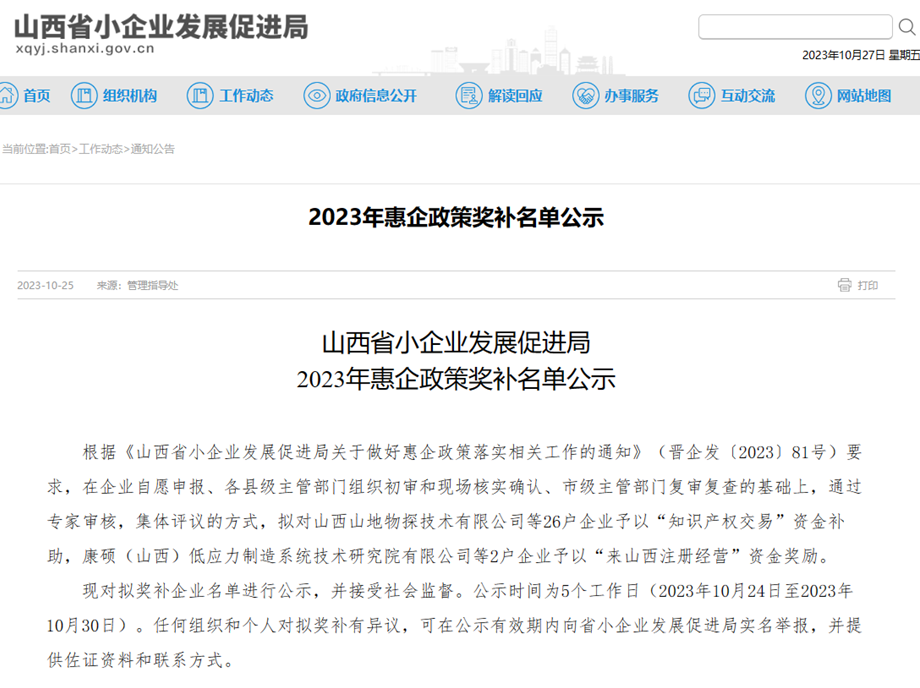The image size is (920, 688).
Task: Click the xqyj.shanxi.gov.cn domain text under the logo
Action: pyautogui.click(x=84, y=49)
